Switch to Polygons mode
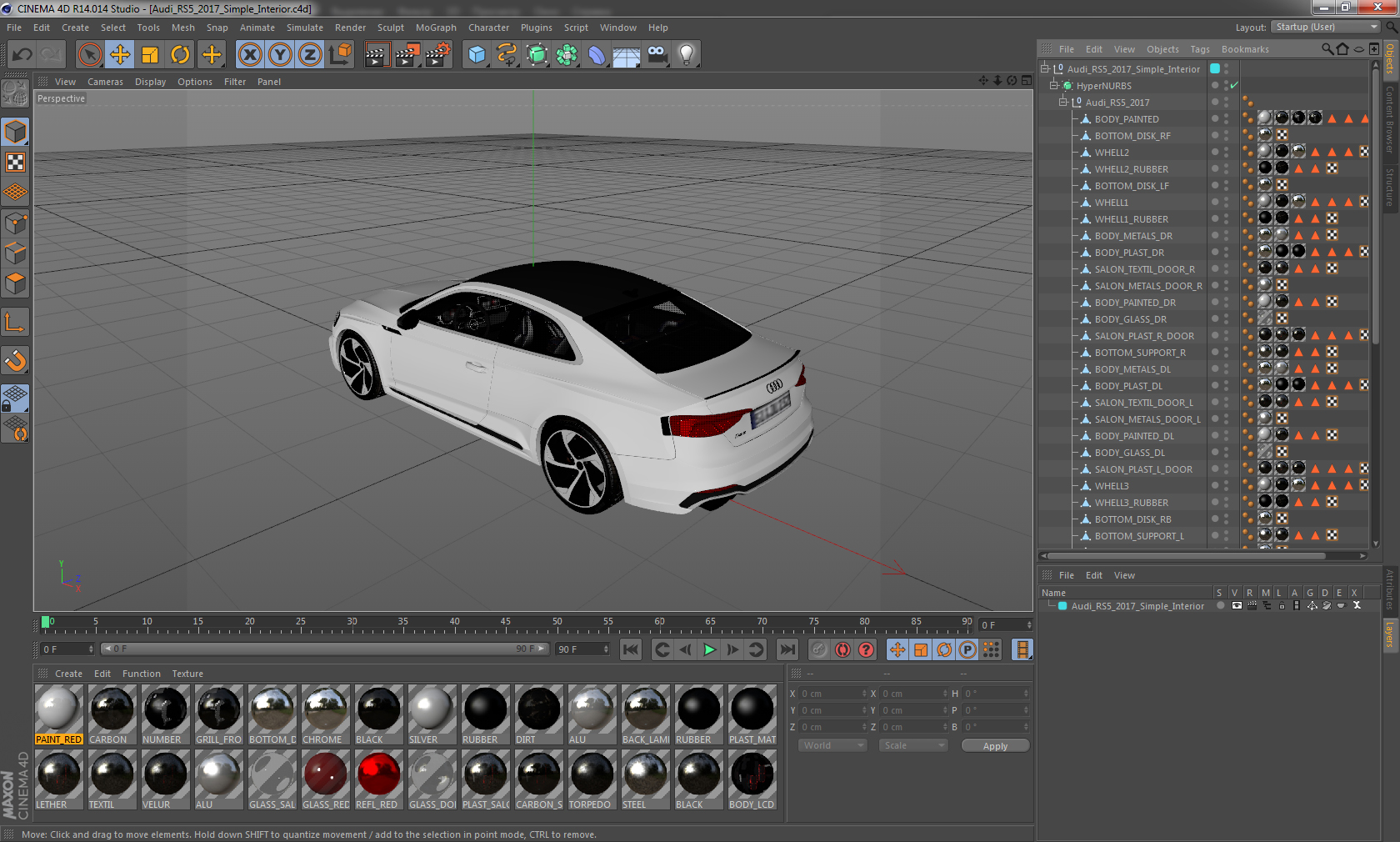The height and width of the screenshot is (842, 1400). (15, 283)
